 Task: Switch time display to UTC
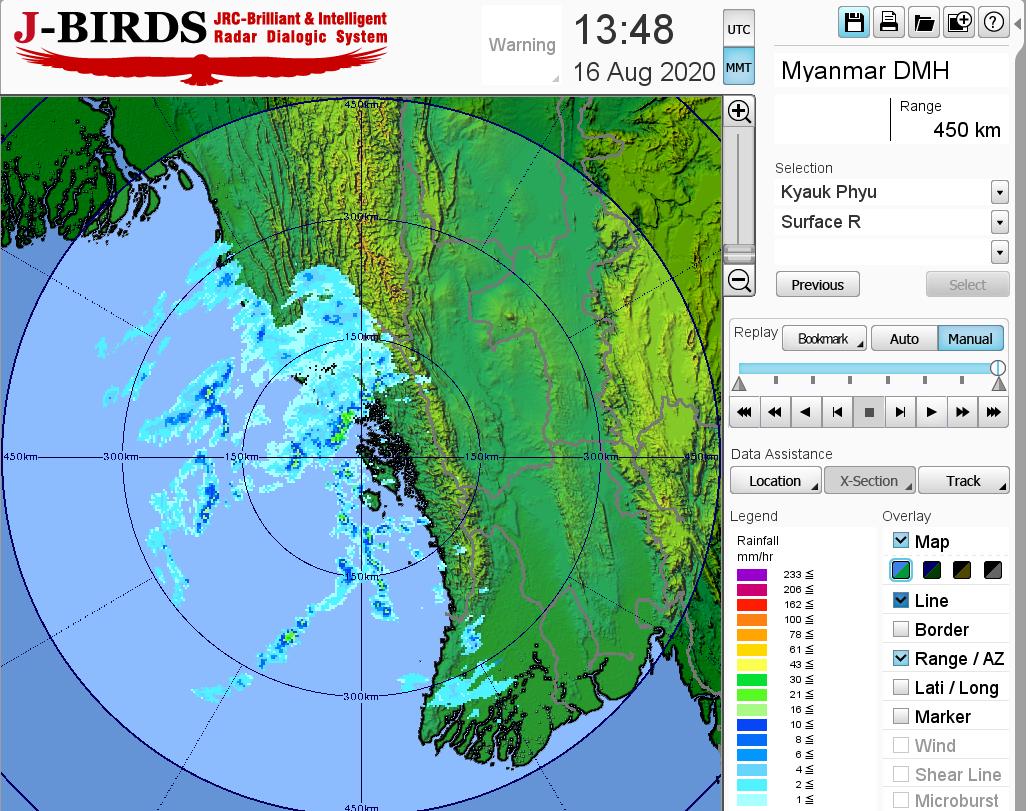[738, 30]
